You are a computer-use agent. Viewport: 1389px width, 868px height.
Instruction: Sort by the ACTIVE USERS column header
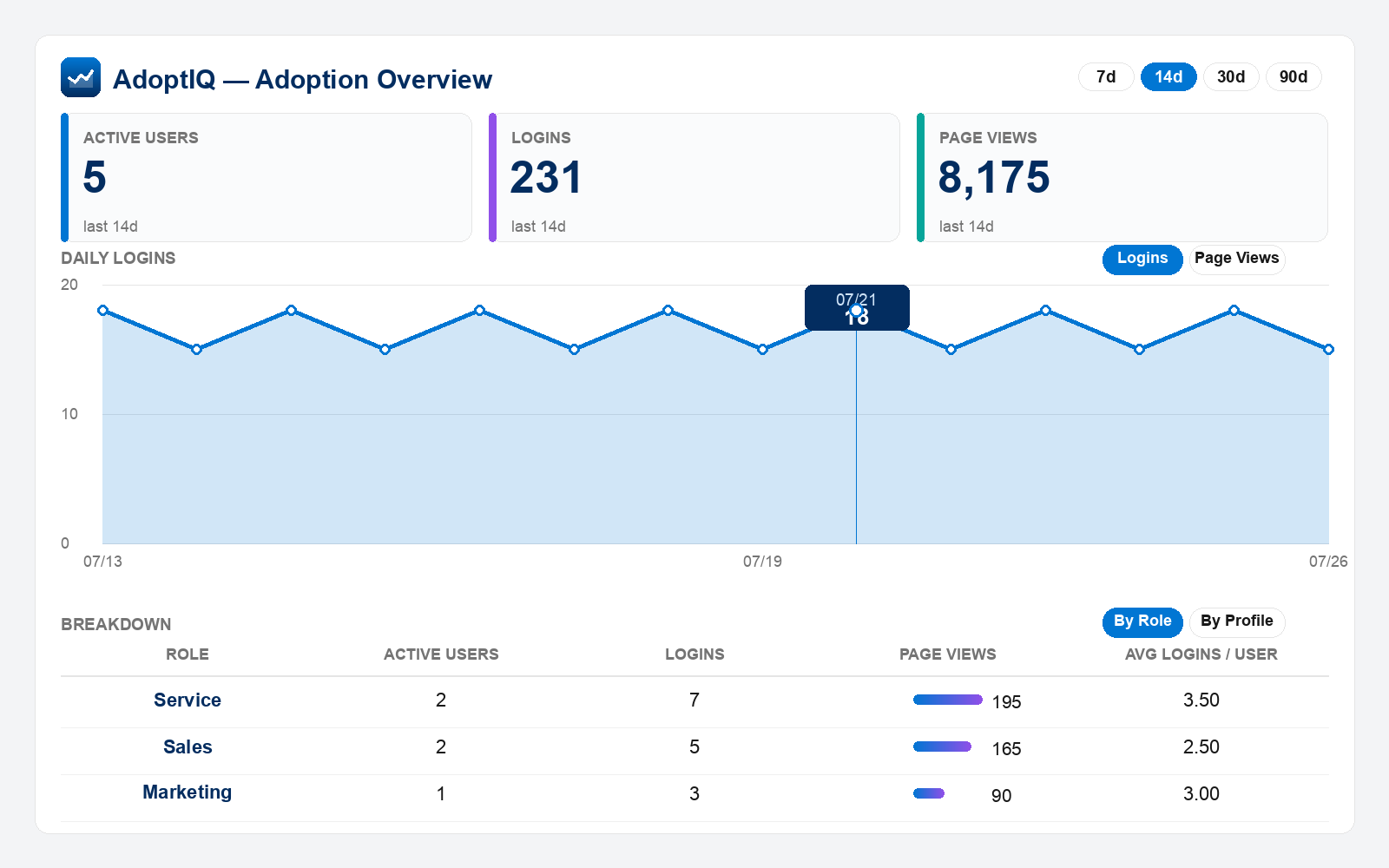tap(441, 654)
